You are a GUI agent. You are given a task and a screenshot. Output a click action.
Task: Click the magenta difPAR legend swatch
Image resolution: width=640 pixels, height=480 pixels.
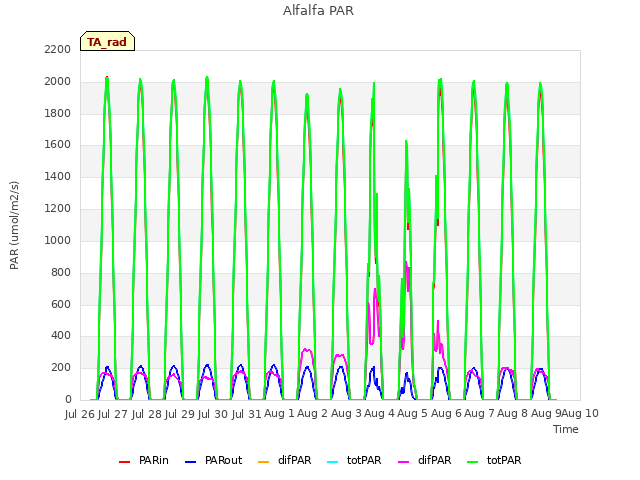pyautogui.click(x=403, y=462)
